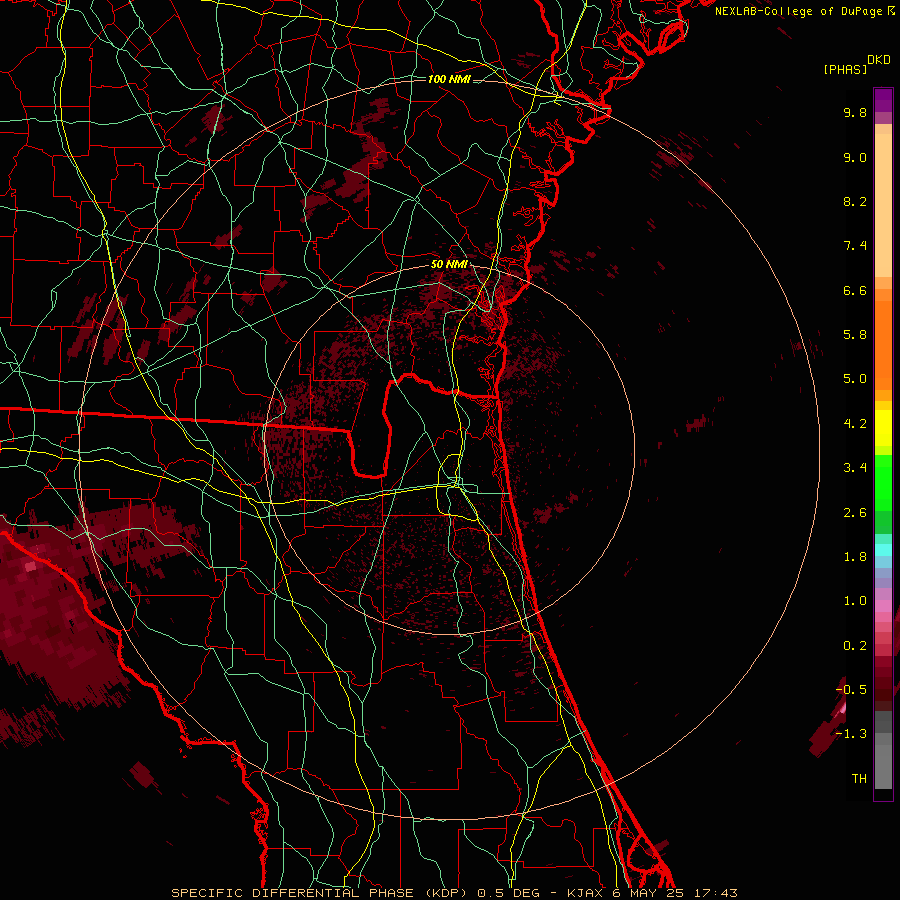Click the 1.8 value on color scale
Image resolution: width=900 pixels, height=900 pixels.
click(x=855, y=557)
